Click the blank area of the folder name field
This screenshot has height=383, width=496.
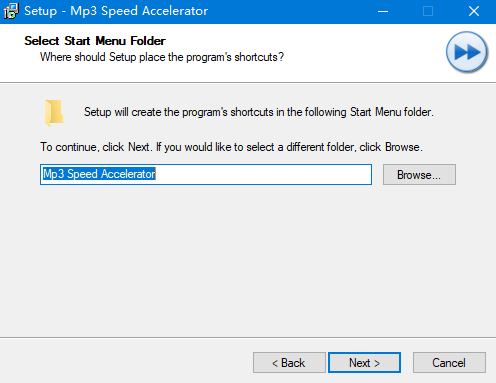pyautogui.click(x=263, y=174)
